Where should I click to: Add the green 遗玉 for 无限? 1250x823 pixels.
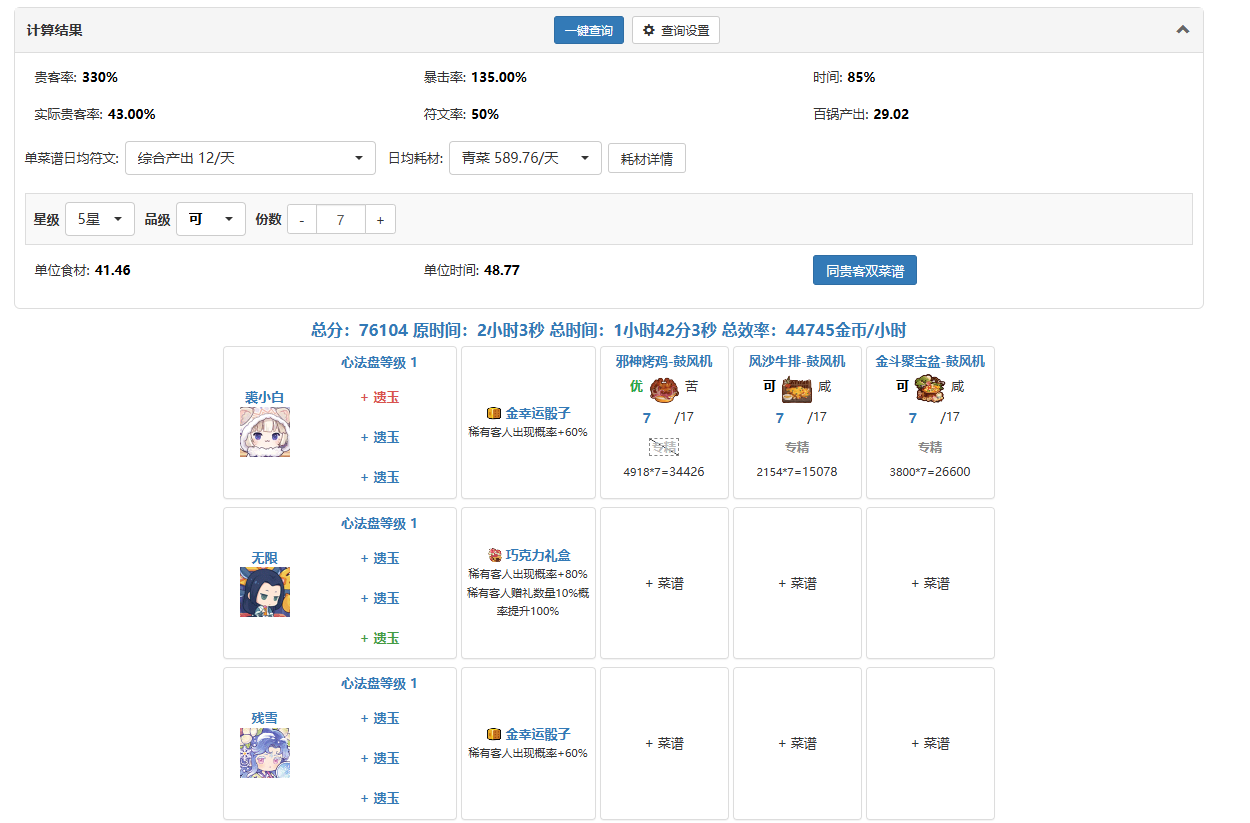(x=380, y=638)
